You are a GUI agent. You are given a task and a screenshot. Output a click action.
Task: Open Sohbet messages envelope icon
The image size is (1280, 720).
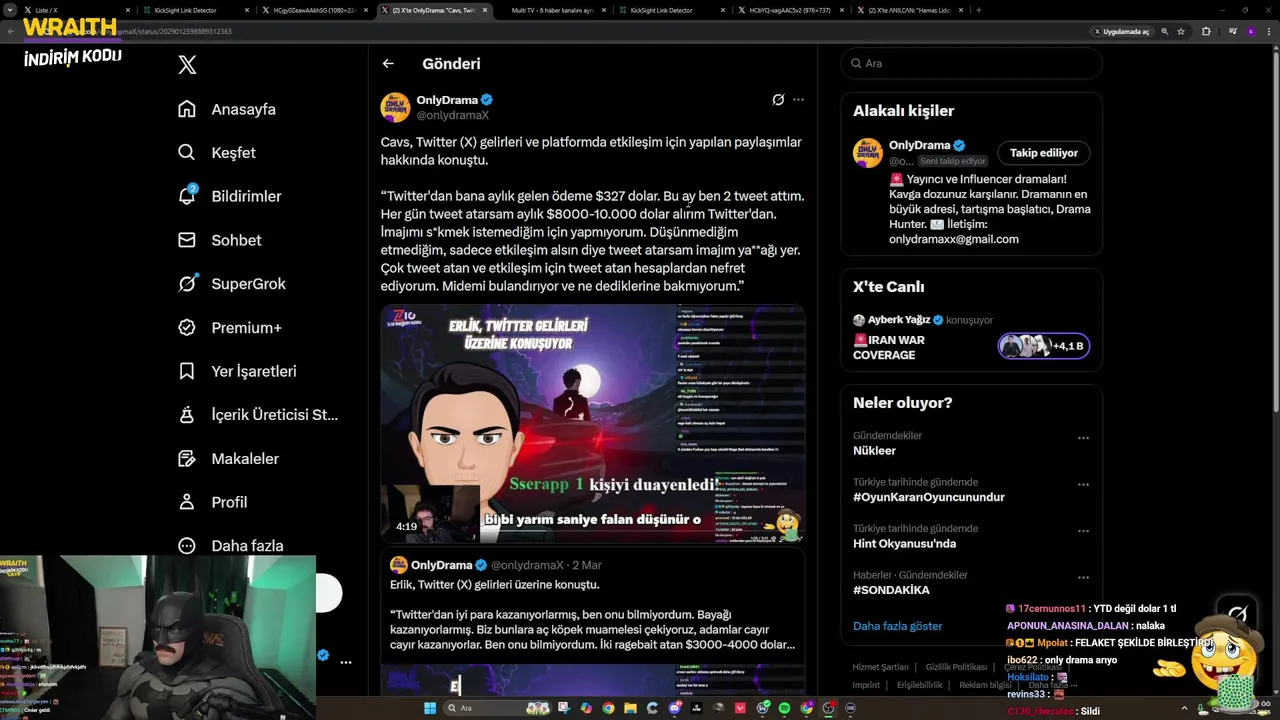187,240
